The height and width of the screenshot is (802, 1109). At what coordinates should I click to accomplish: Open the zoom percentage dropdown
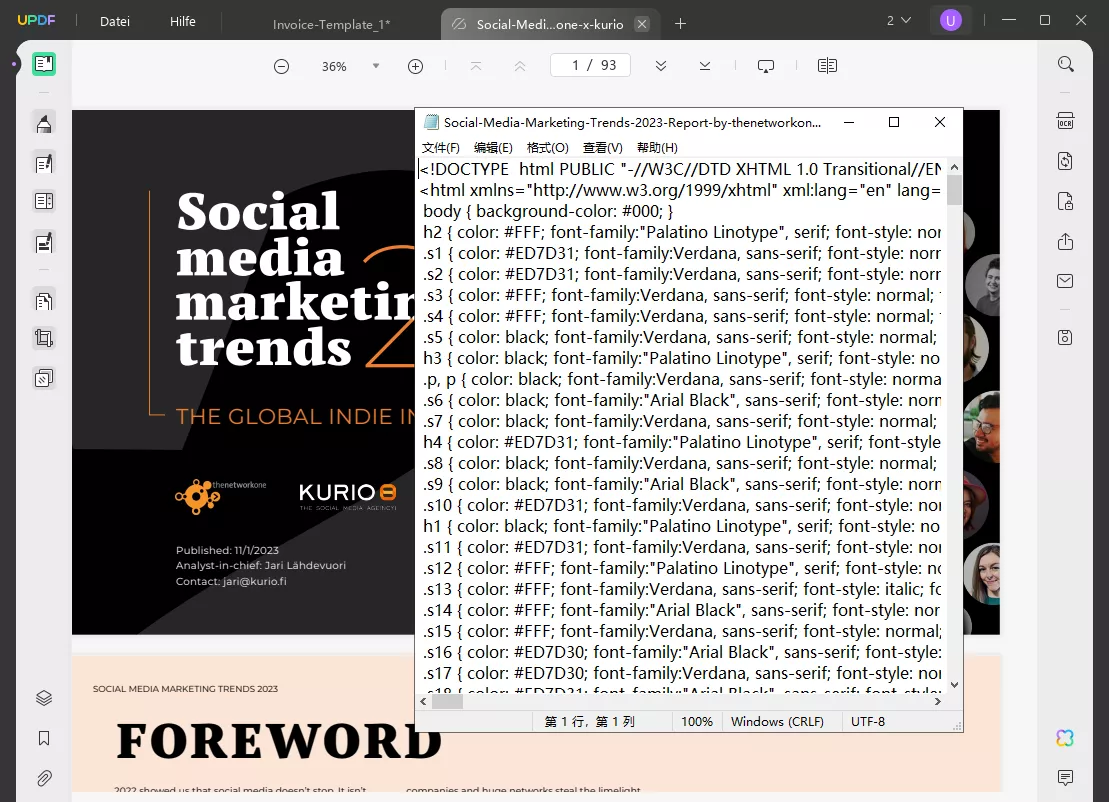click(375, 65)
